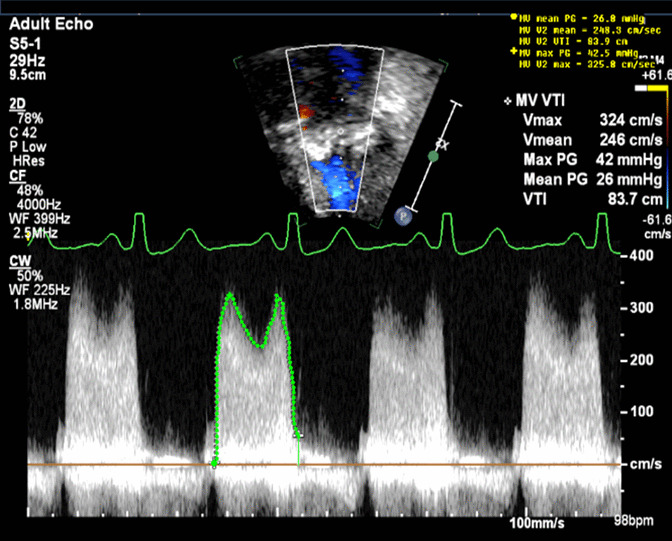The width and height of the screenshot is (672, 541).
Task: Click the 98bpm heart rate readout
Action: 634,523
